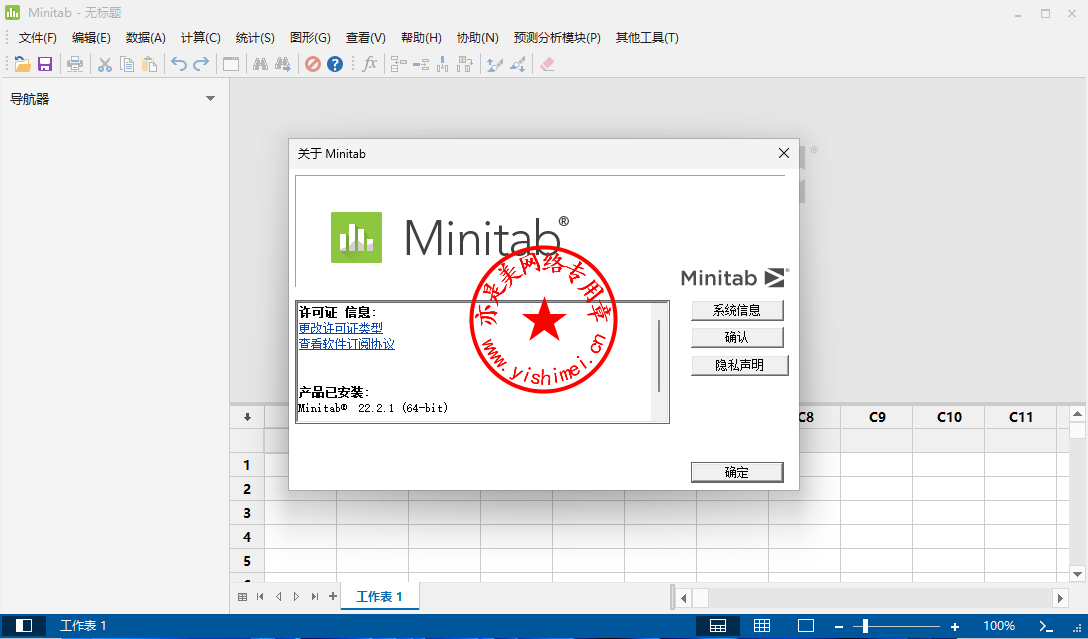This screenshot has width=1088, height=639.
Task: Click the worksheet horizontal scrollbar left arrow
Action: pos(683,597)
